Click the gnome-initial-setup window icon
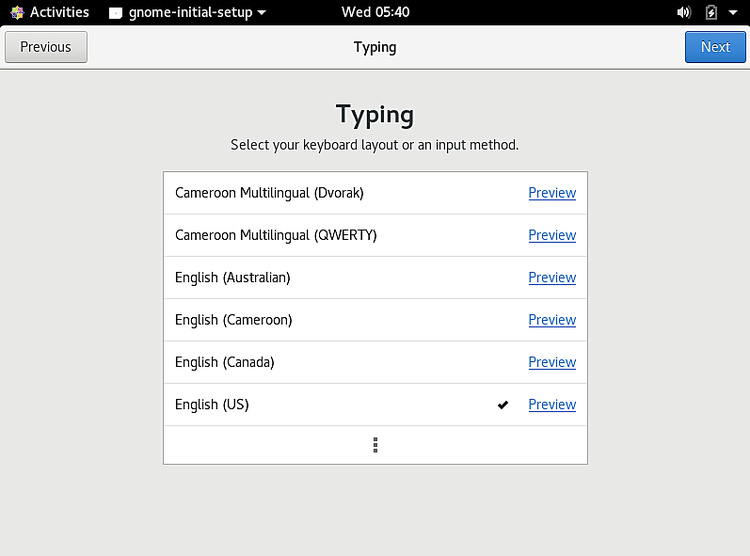The height and width of the screenshot is (556, 750). tap(116, 13)
